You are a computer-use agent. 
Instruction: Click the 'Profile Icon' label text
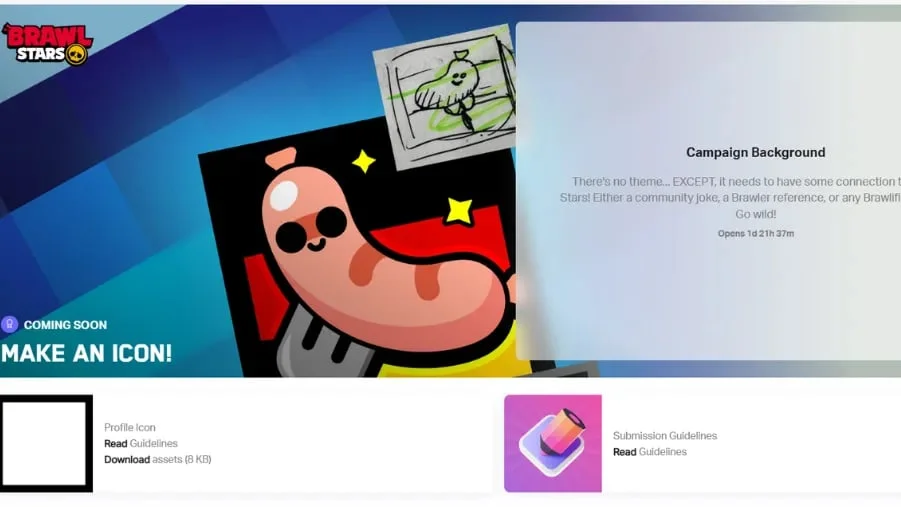[x=130, y=427]
